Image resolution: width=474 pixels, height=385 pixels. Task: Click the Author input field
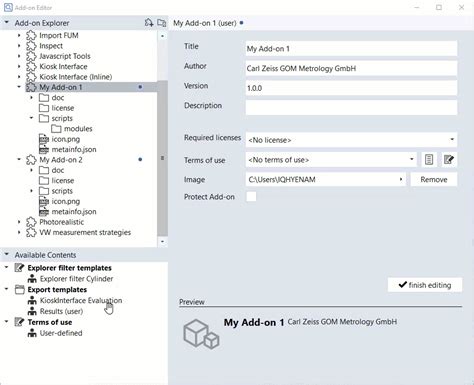pyautogui.click(x=351, y=68)
